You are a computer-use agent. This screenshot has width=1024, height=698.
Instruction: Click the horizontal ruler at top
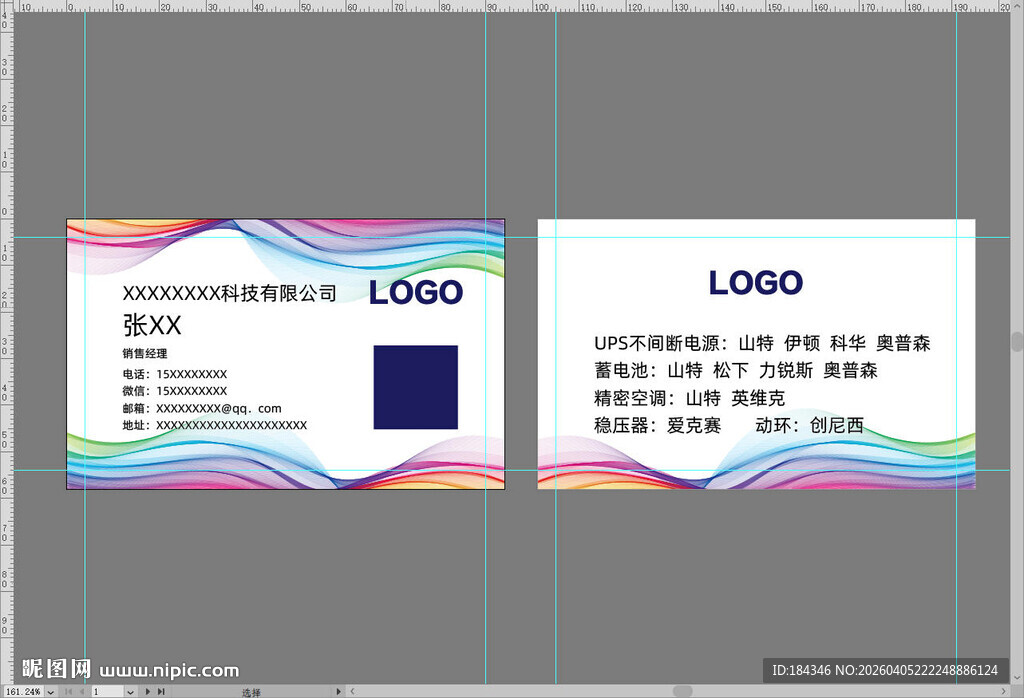point(512,6)
